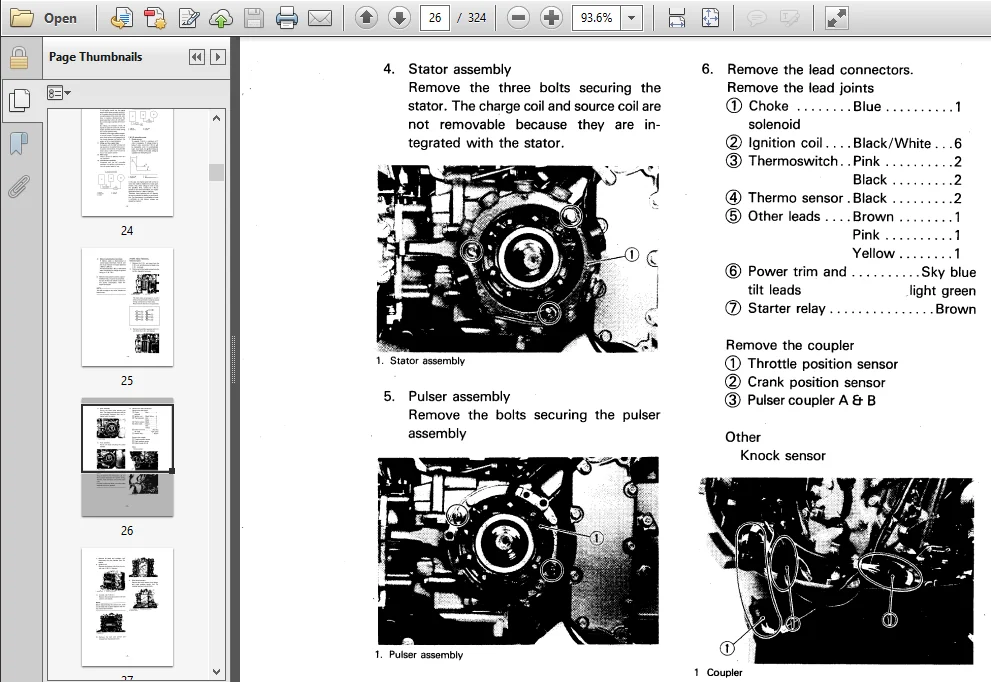This screenshot has width=991, height=682.
Task: Open the zoom level dropdown arrow
Action: (x=631, y=18)
